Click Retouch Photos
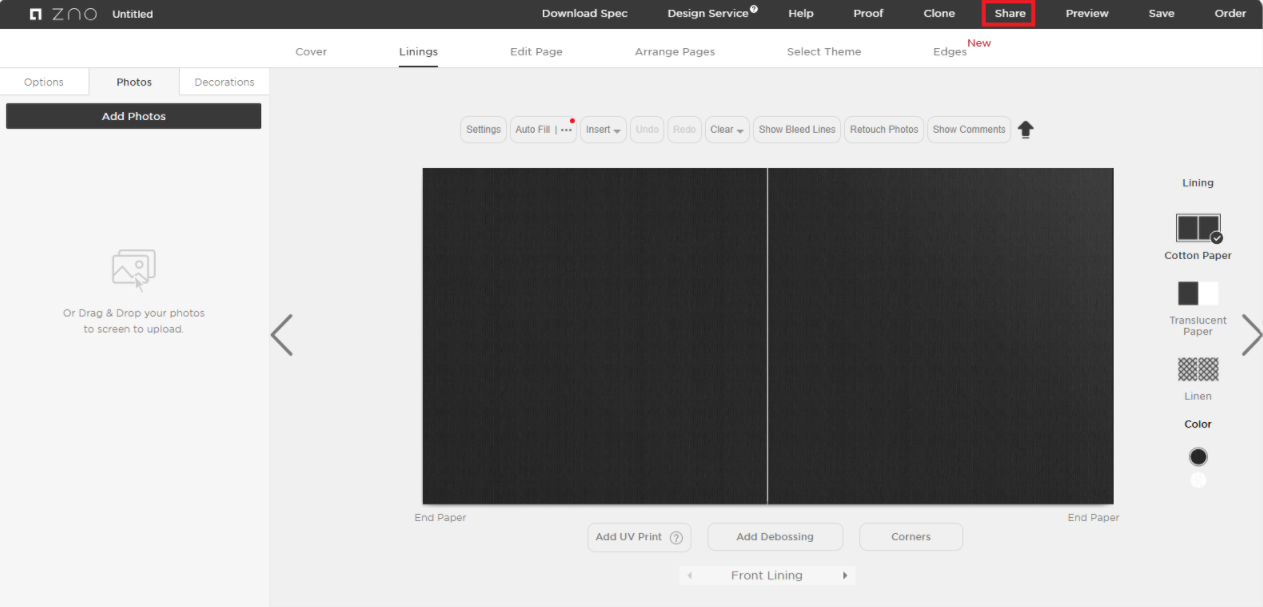The height and width of the screenshot is (607, 1263). [884, 129]
